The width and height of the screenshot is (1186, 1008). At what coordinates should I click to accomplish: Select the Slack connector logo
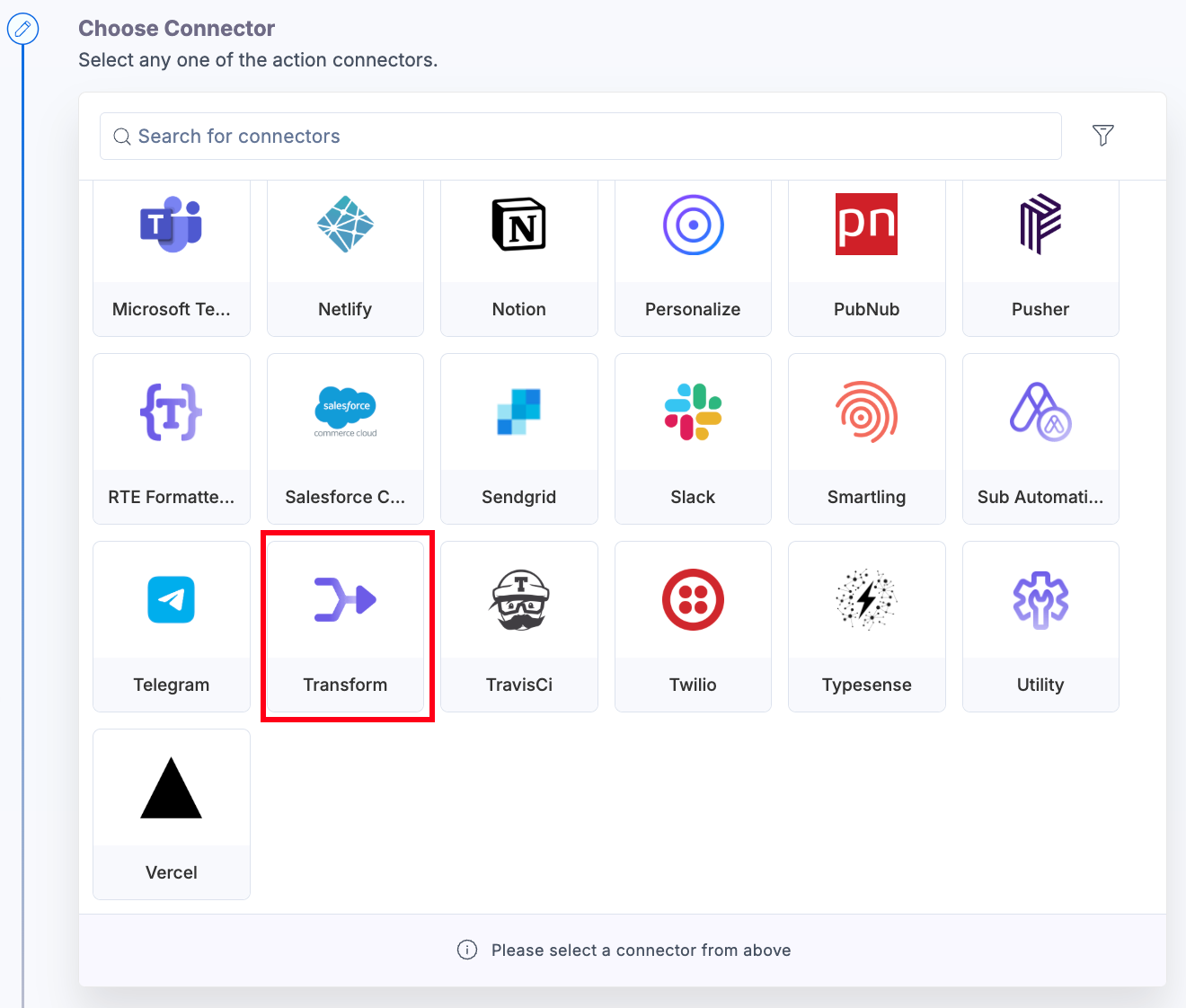pos(693,412)
